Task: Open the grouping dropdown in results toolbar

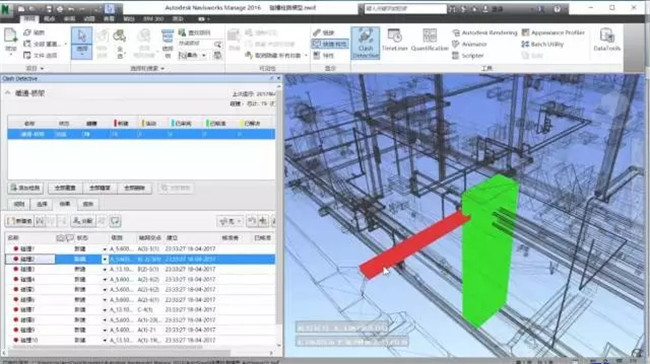Action: pos(230,221)
